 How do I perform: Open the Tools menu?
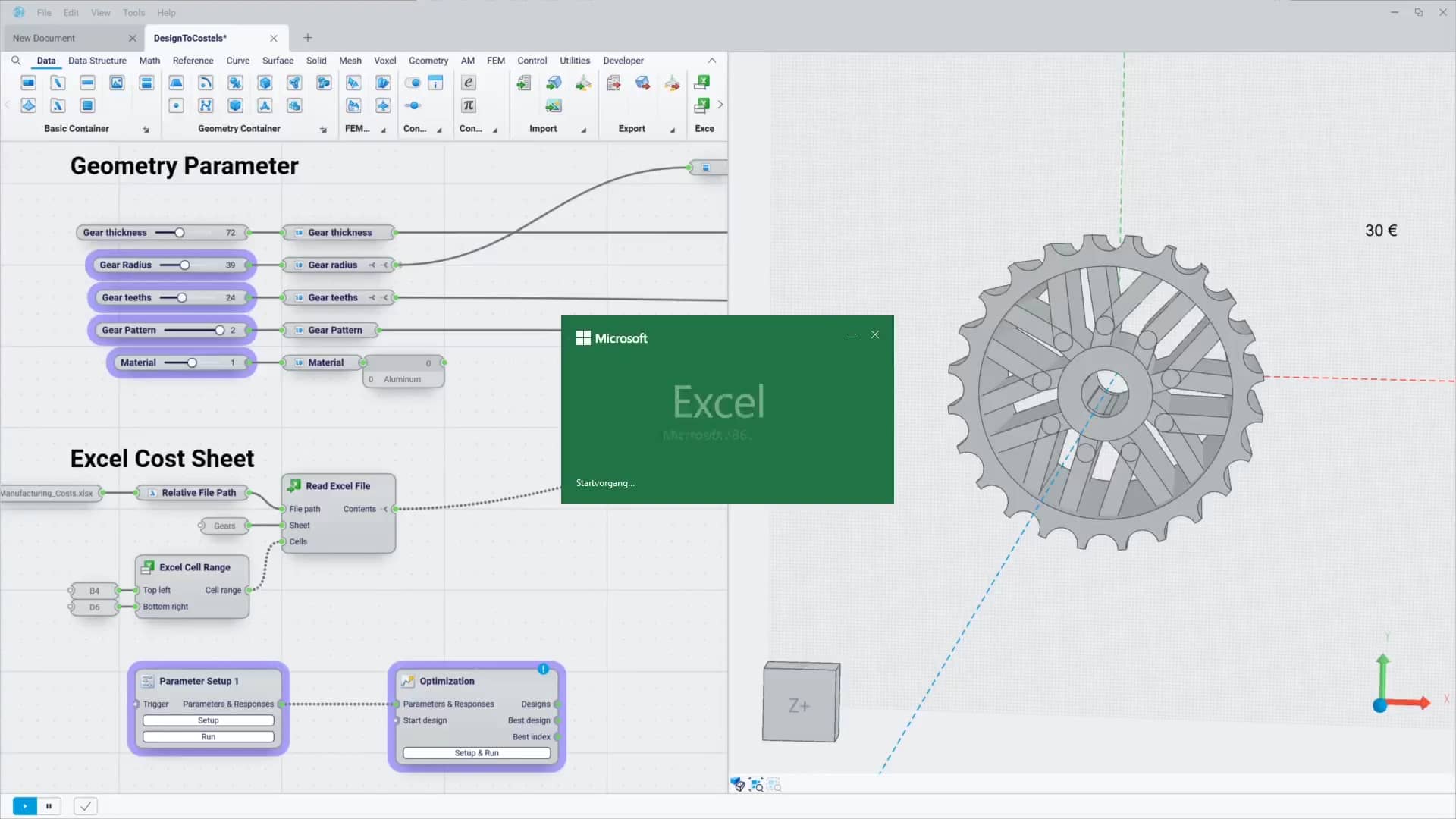(x=133, y=12)
